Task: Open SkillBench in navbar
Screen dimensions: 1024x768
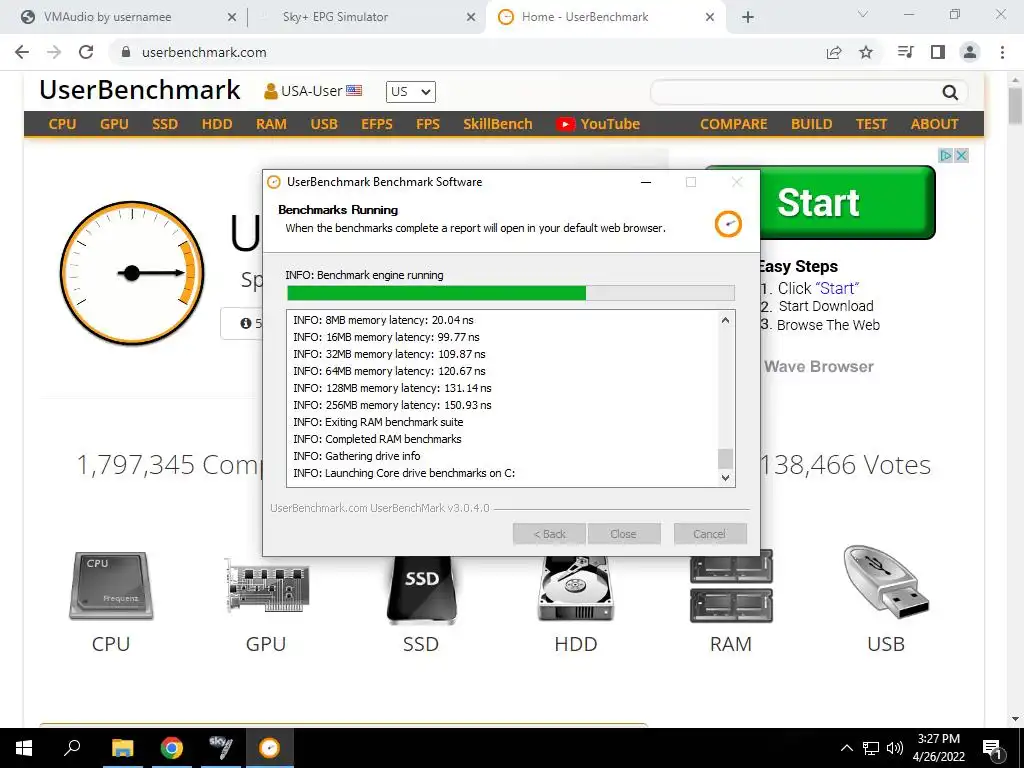Action: click(498, 124)
